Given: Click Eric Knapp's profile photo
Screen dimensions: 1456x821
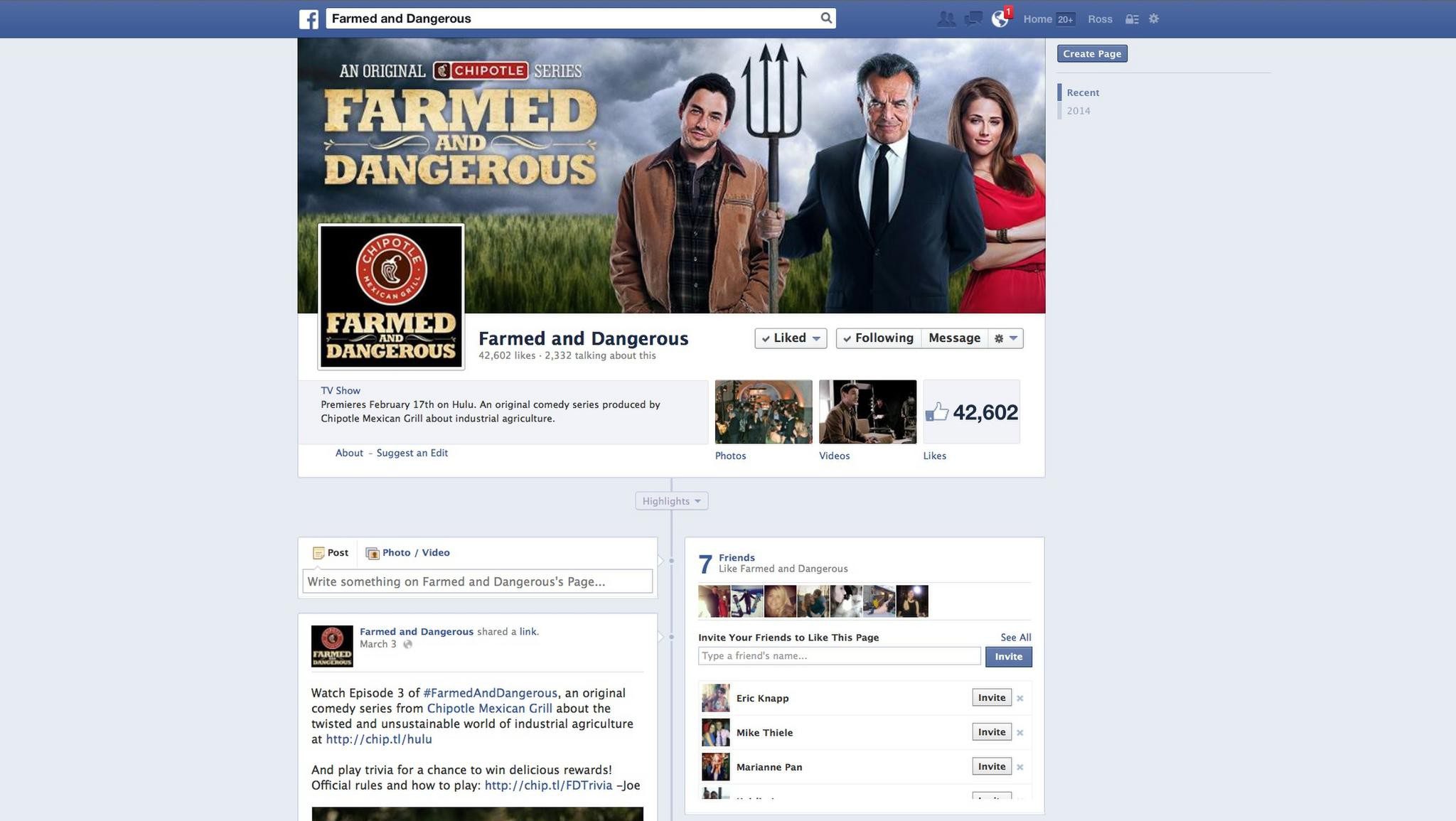Looking at the screenshot, I should tap(715, 698).
